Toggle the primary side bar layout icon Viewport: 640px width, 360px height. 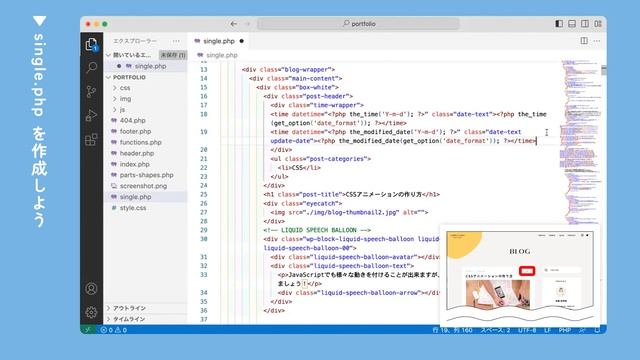[x=559, y=24]
